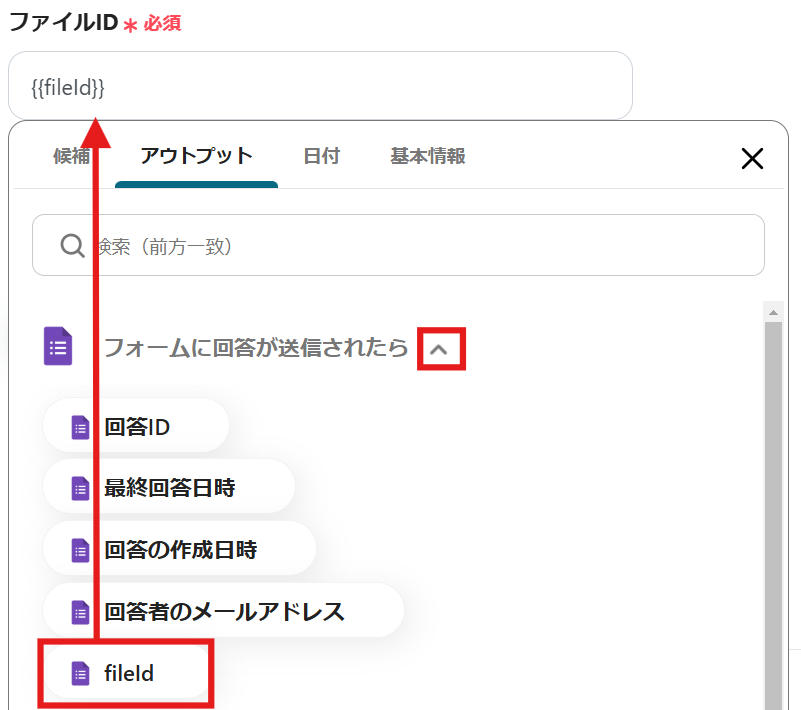Click the form icon on 回答ID chip
The width and height of the screenshot is (801, 710).
point(80,427)
